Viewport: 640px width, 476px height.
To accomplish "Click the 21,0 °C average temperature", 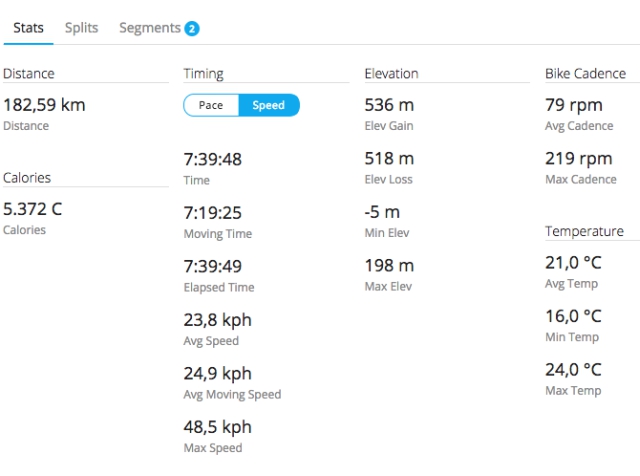I will tap(573, 262).
